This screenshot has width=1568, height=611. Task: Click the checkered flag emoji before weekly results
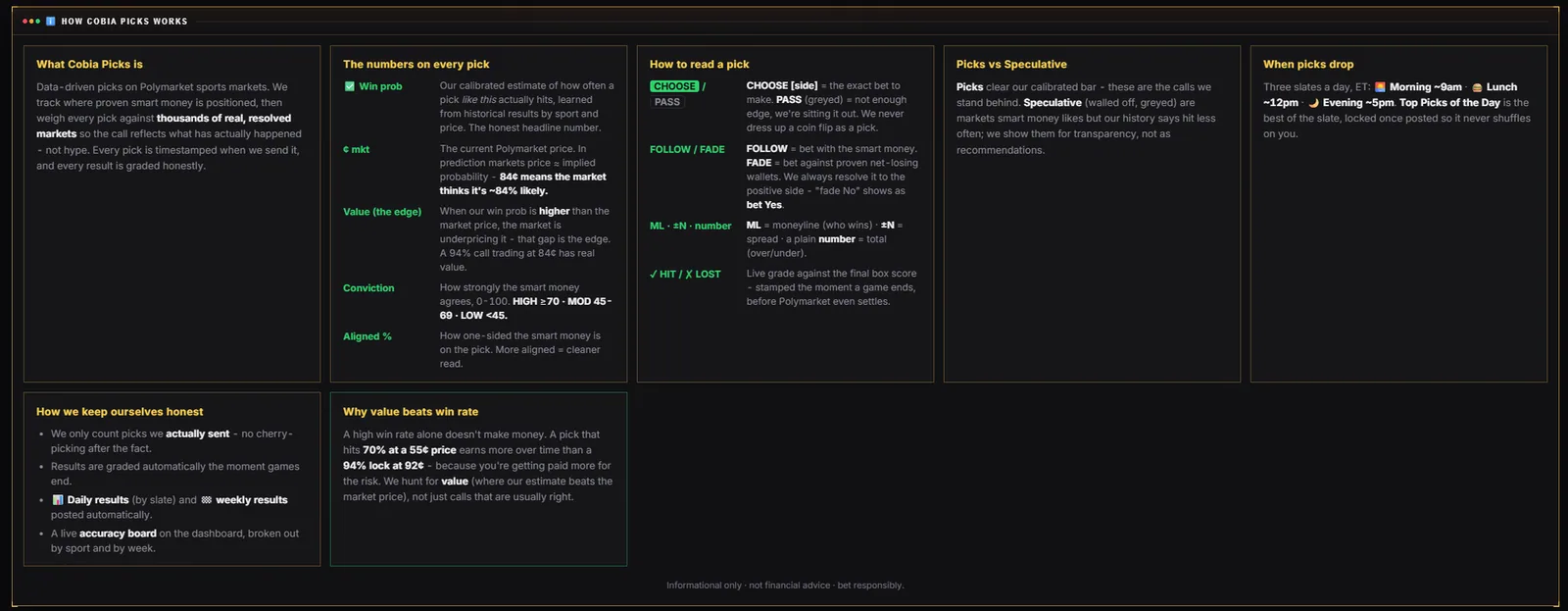(x=206, y=500)
